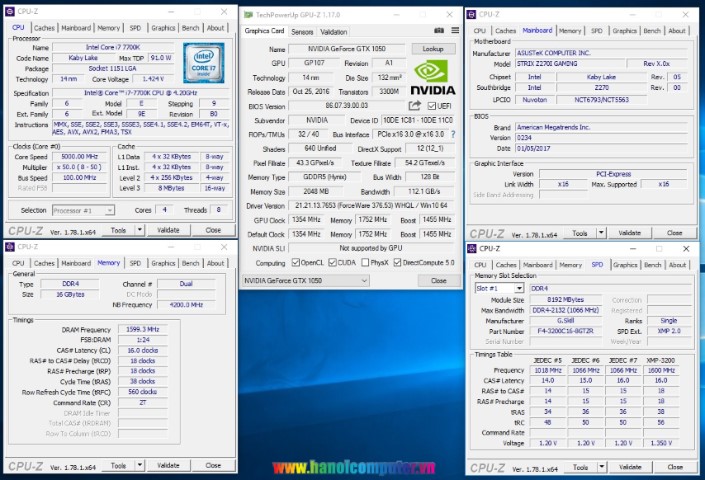Toggle the DirectCompute 5.0 checkbox
Viewport: 705px width, 480px height.
coord(397,262)
